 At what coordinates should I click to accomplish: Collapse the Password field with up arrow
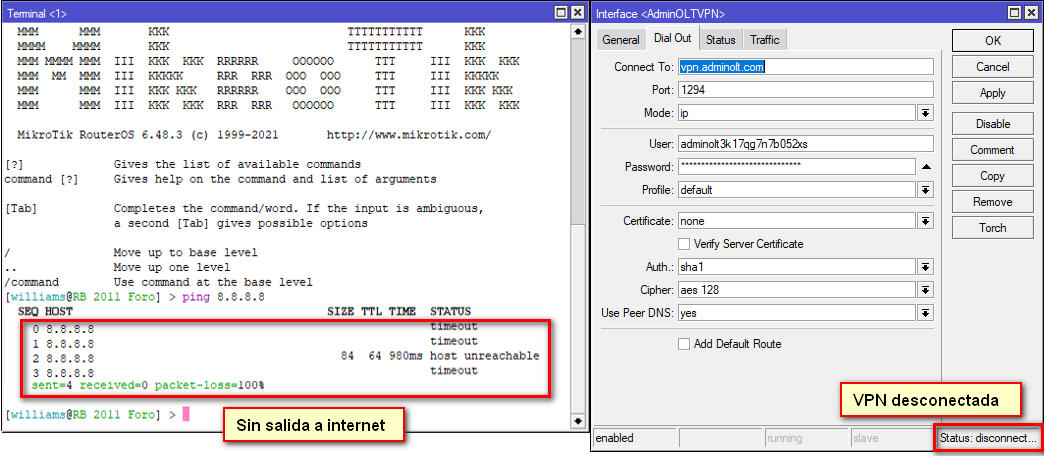coord(925,167)
